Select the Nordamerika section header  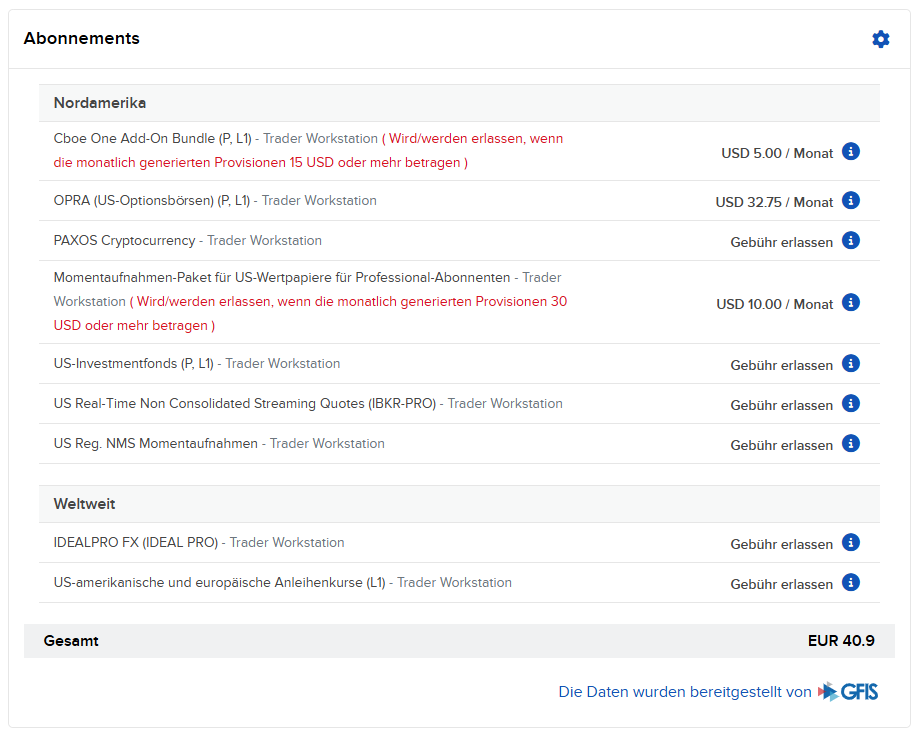459,103
